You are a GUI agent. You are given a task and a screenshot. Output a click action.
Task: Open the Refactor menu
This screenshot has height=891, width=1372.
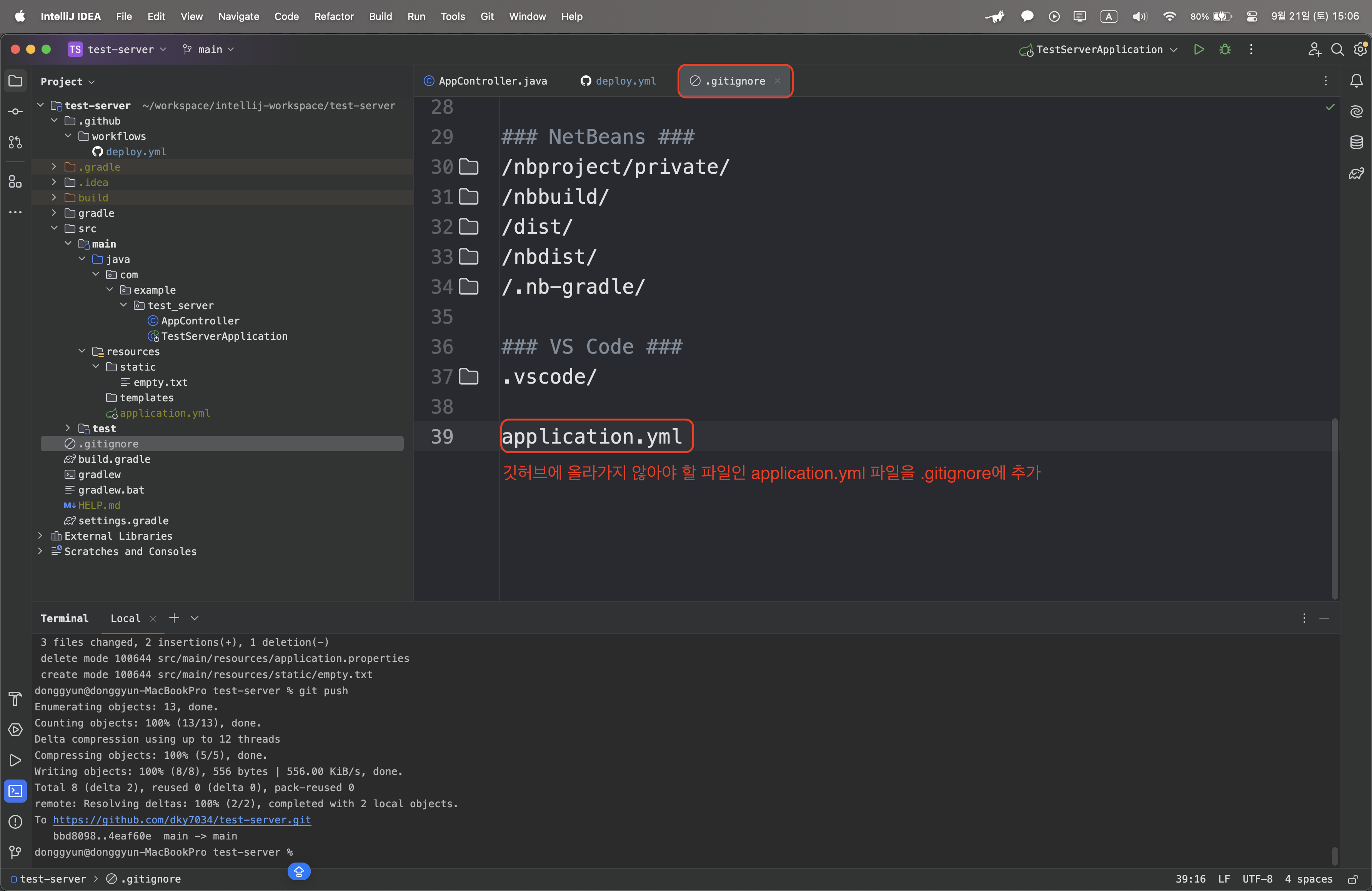[334, 16]
